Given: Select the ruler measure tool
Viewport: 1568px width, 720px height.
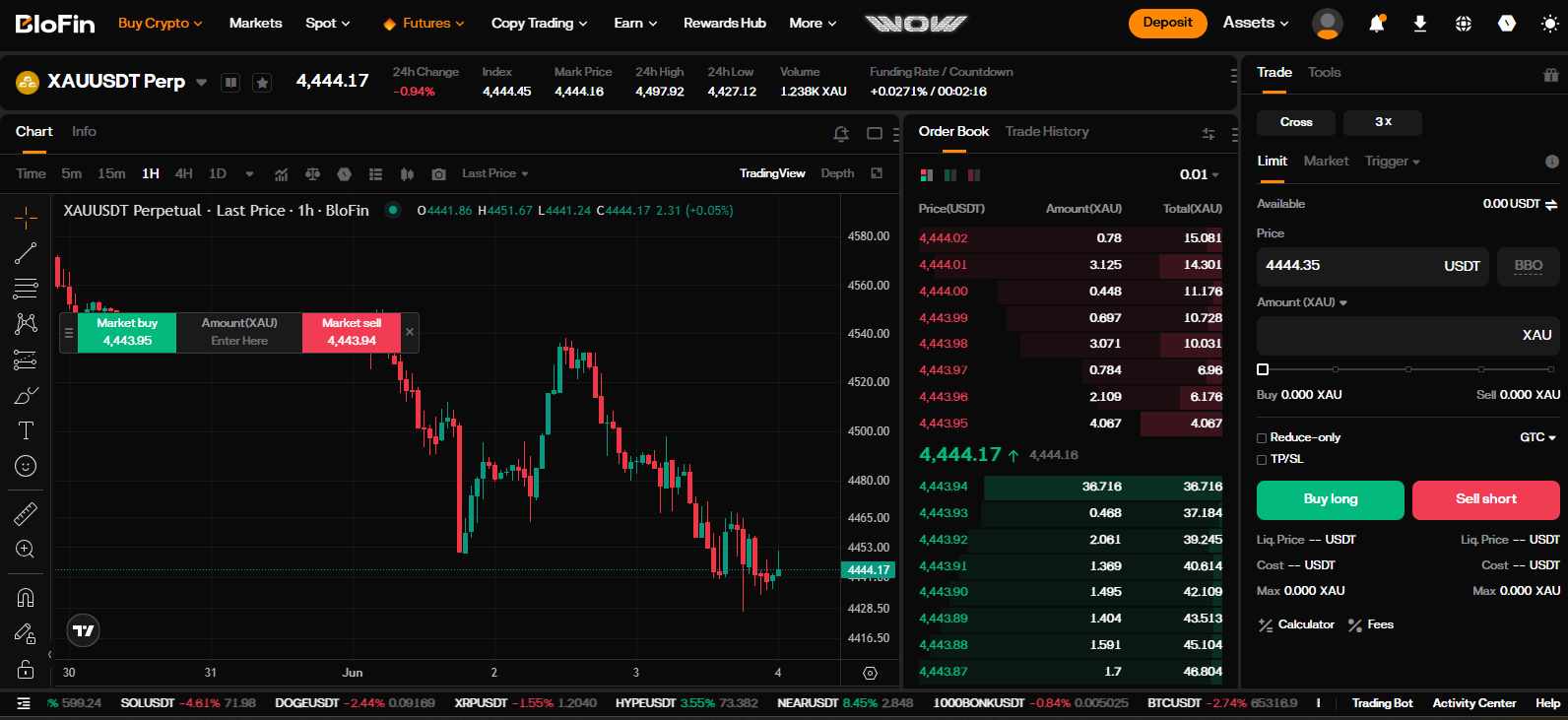Looking at the screenshot, I should (x=26, y=513).
